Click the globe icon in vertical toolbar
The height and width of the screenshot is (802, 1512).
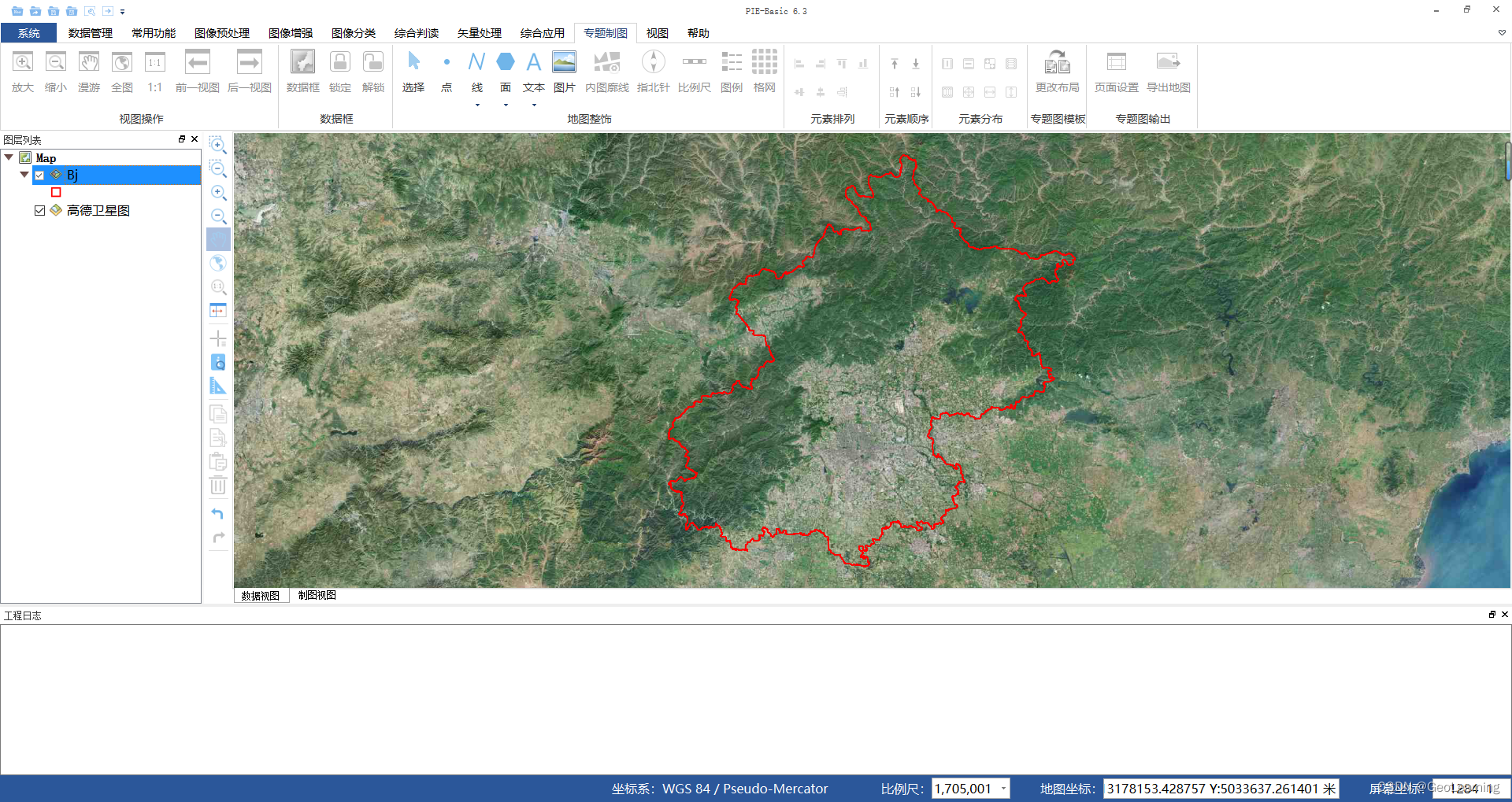[218, 263]
